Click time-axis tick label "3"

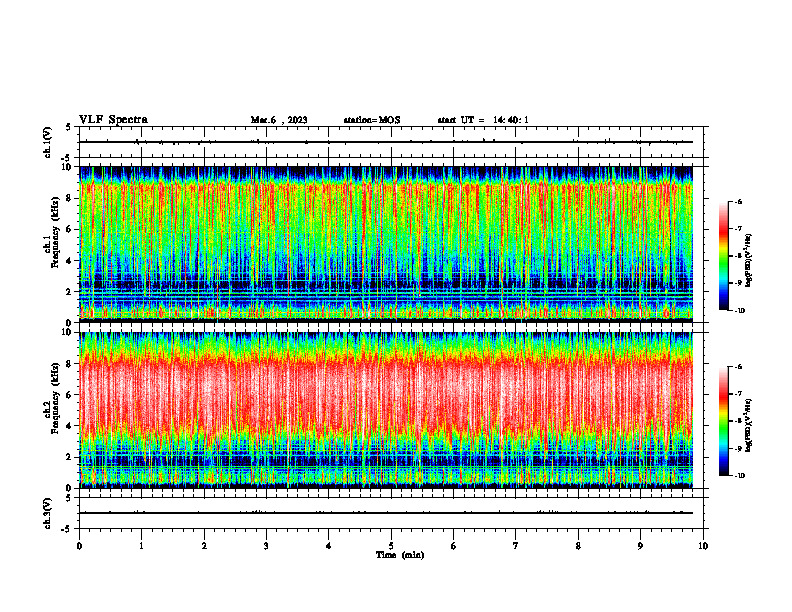(266, 546)
